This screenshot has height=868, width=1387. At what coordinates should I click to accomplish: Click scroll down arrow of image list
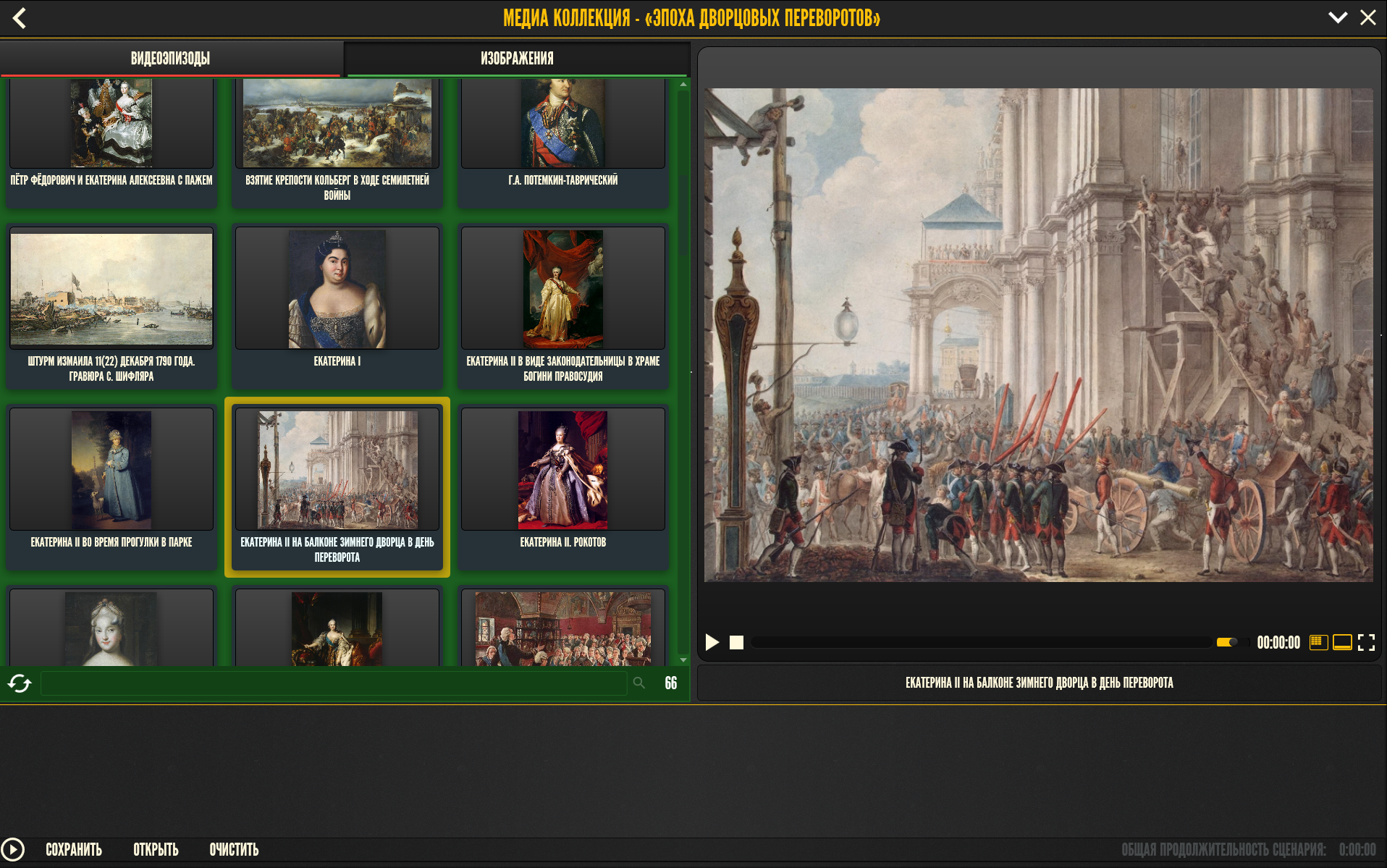(x=683, y=660)
